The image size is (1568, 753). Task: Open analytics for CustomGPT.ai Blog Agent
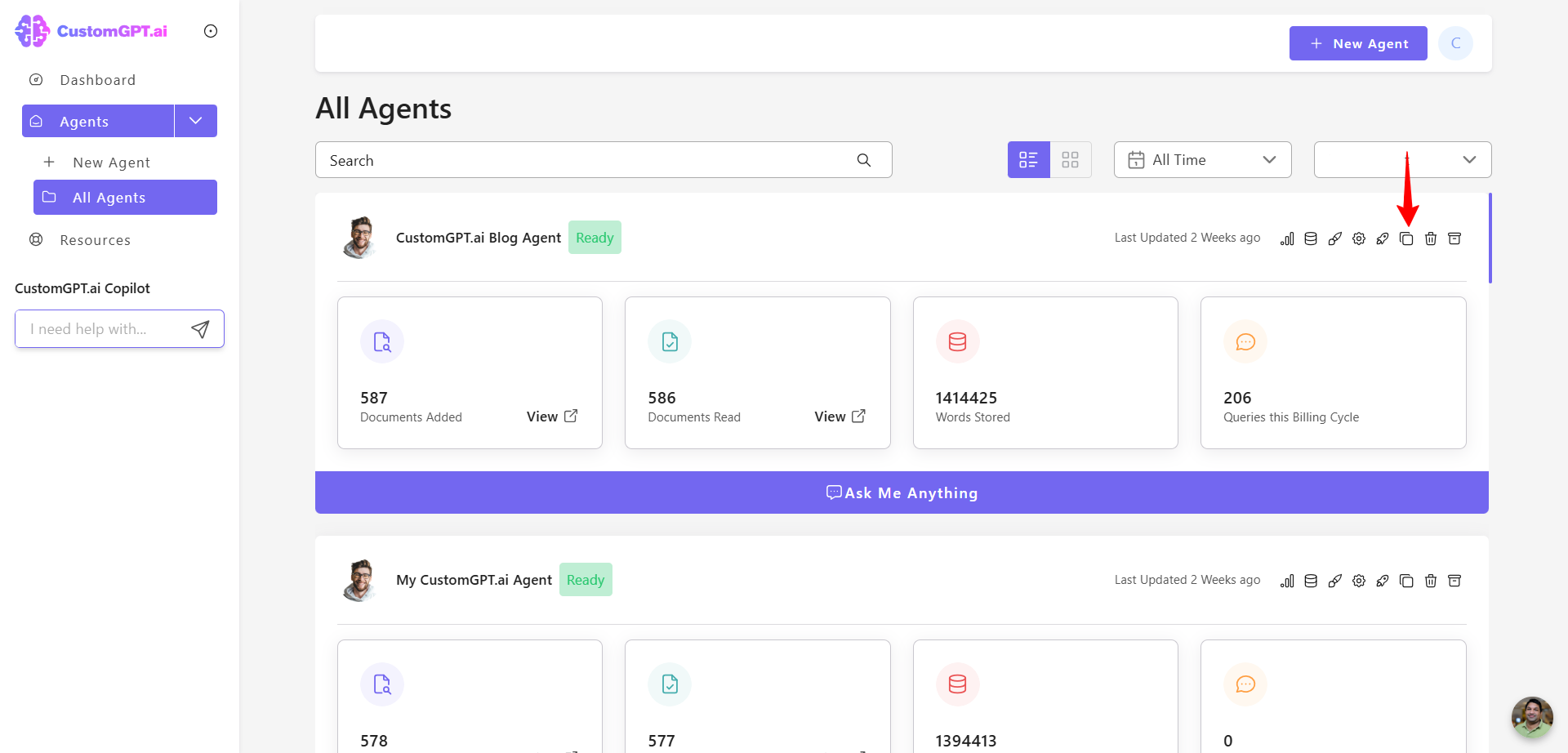pyautogui.click(x=1287, y=238)
